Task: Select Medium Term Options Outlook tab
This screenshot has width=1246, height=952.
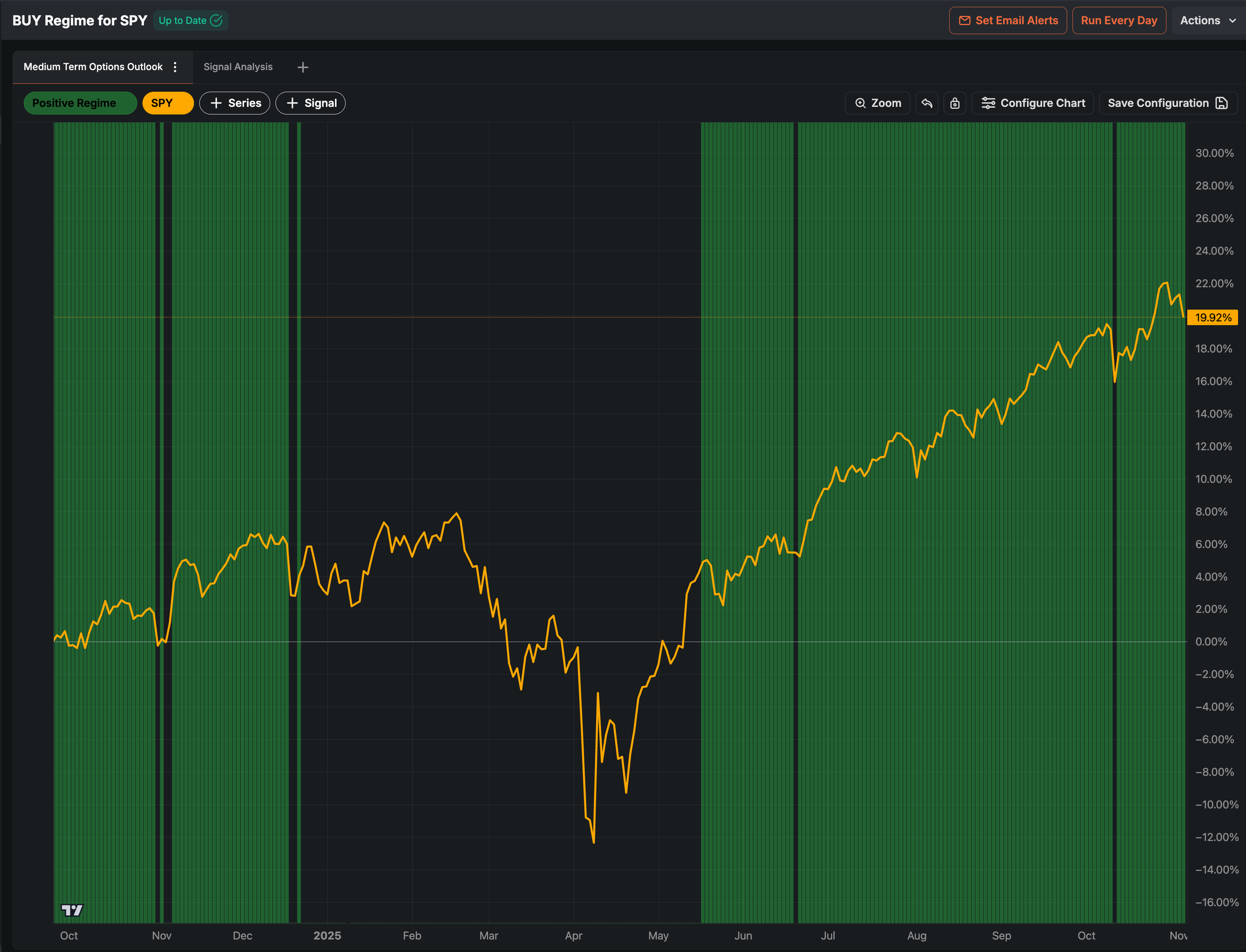Action: pos(93,67)
